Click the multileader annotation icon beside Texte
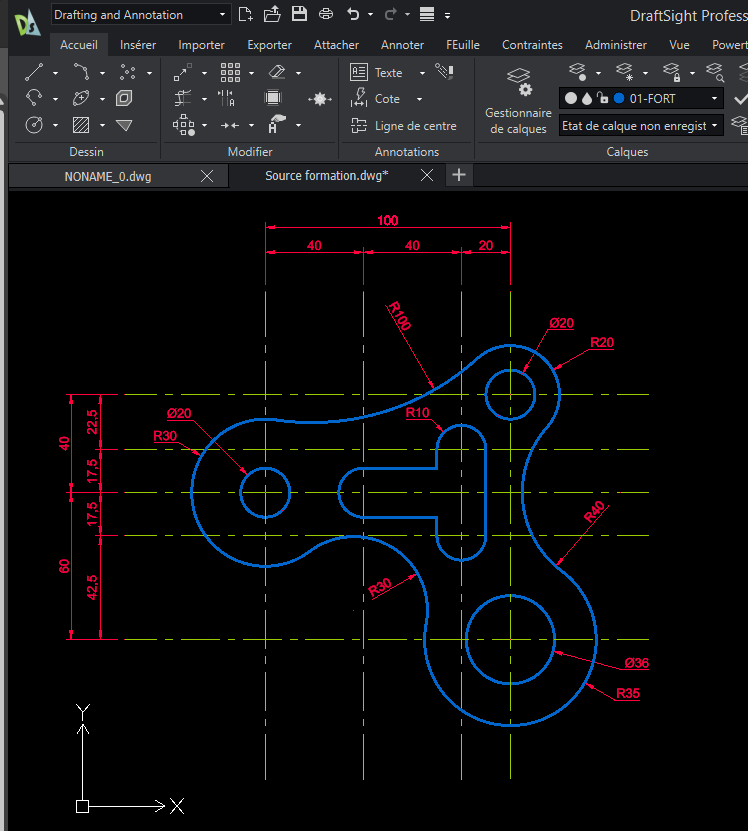 pos(444,71)
